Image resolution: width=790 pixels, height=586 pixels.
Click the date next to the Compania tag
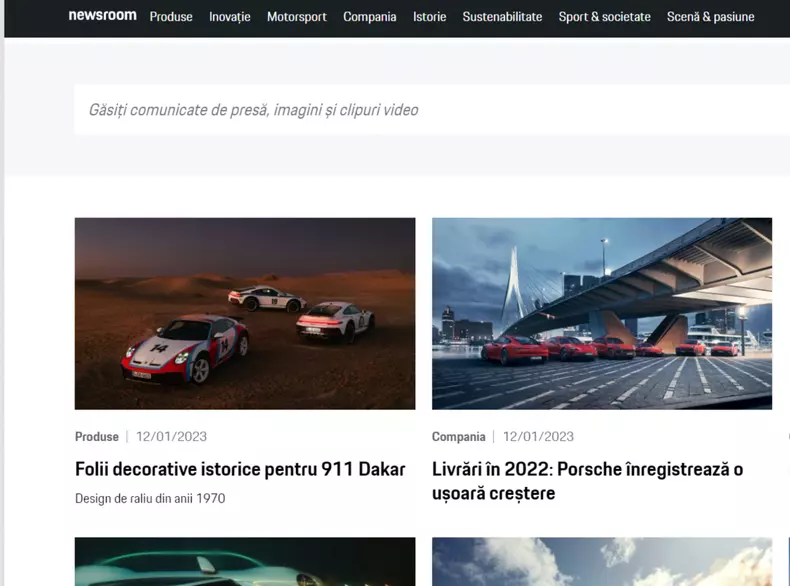click(538, 437)
